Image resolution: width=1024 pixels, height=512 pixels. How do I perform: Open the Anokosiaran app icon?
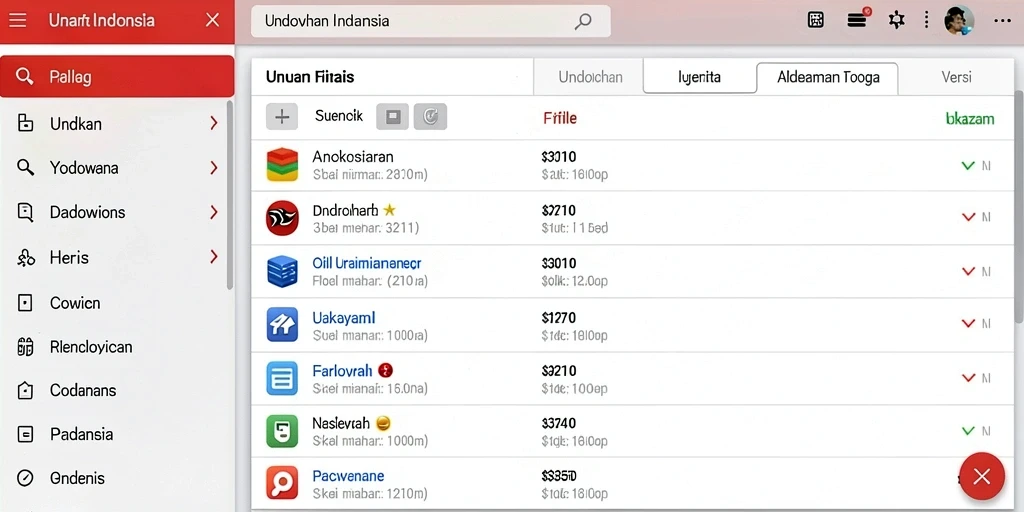pos(282,165)
